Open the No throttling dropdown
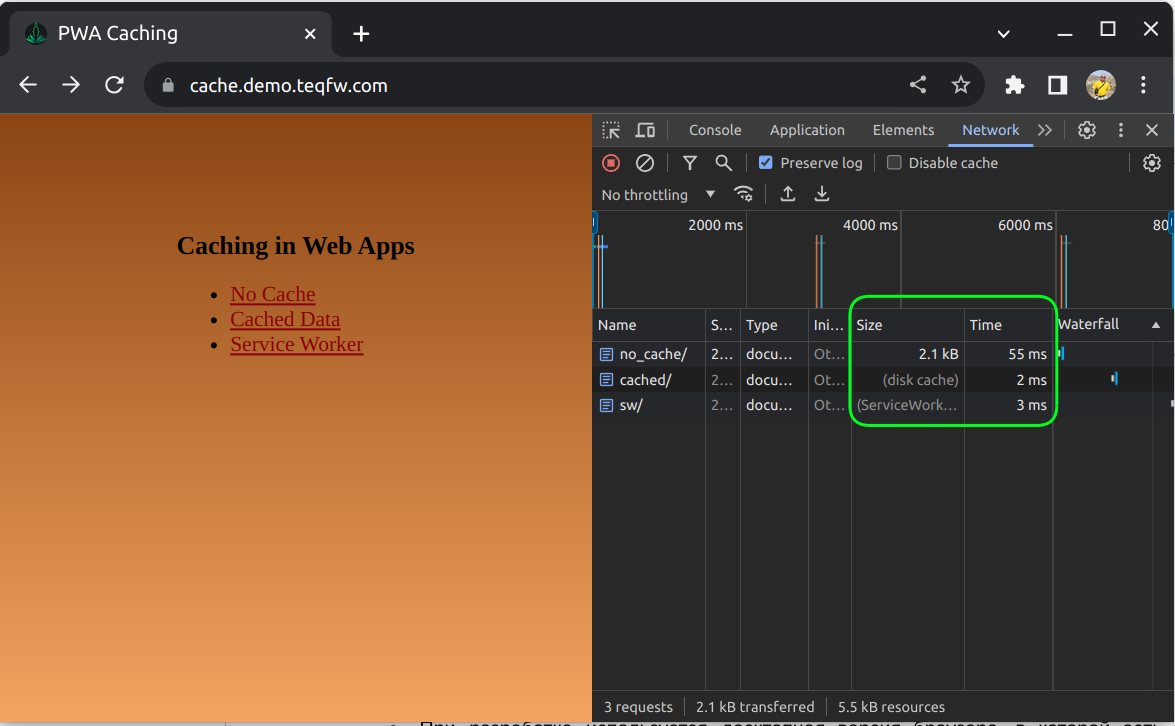 tap(658, 195)
